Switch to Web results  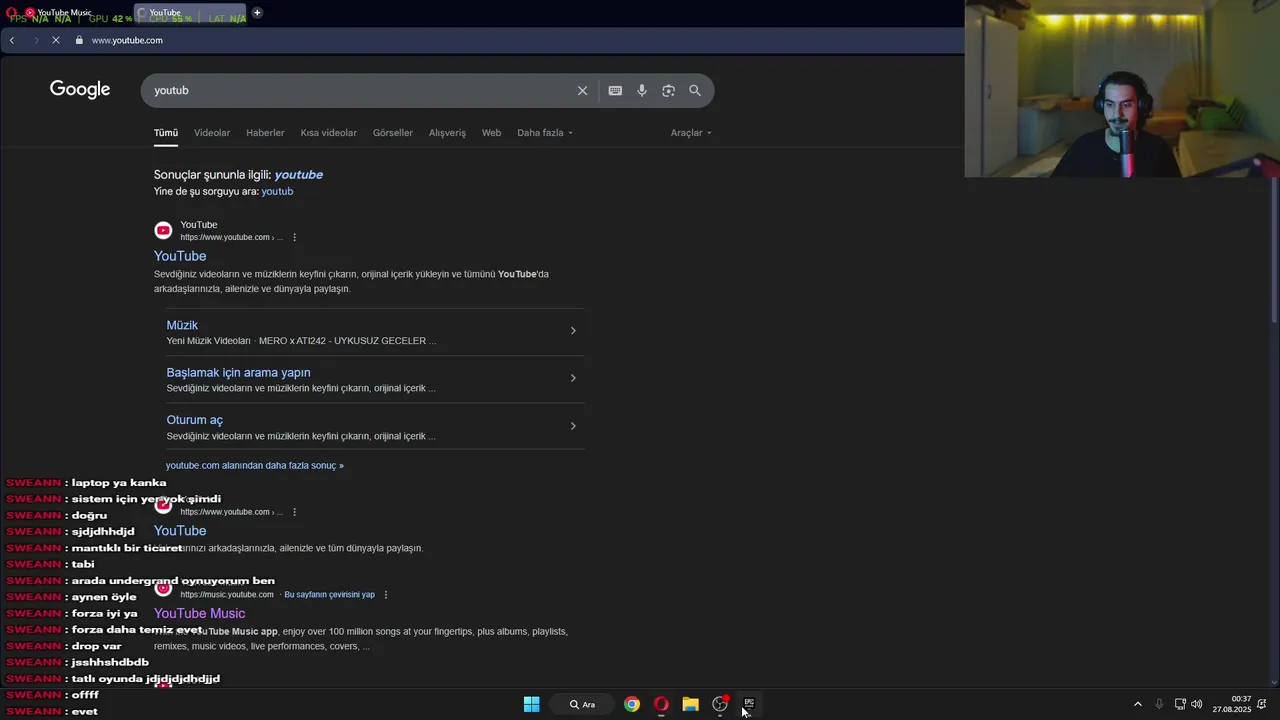point(491,132)
